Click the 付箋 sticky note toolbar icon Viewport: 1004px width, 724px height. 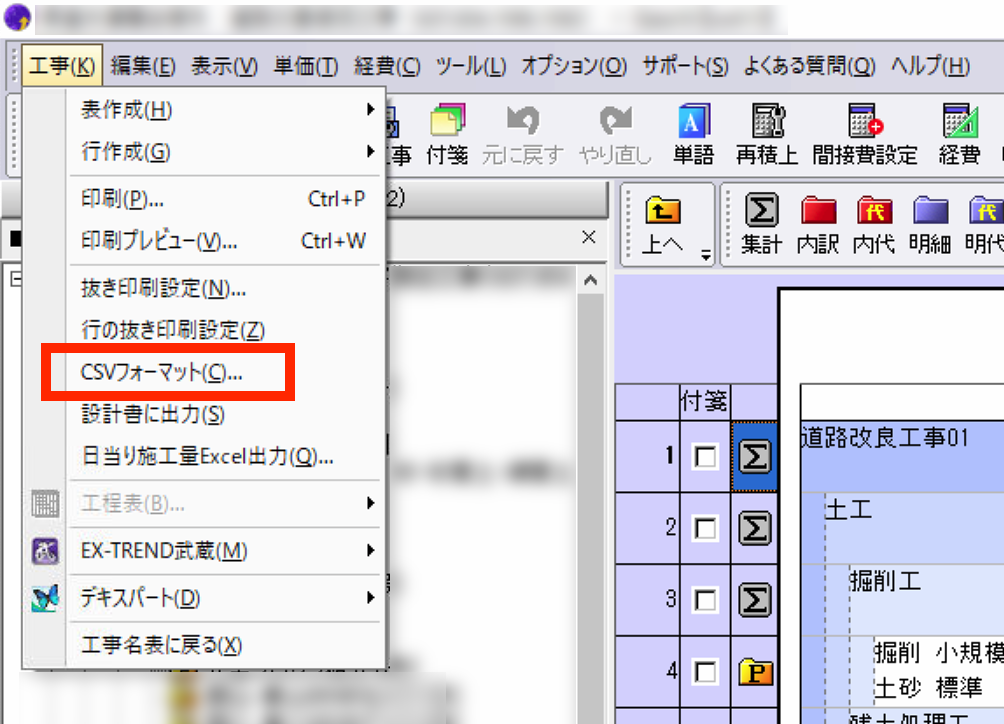(x=447, y=134)
